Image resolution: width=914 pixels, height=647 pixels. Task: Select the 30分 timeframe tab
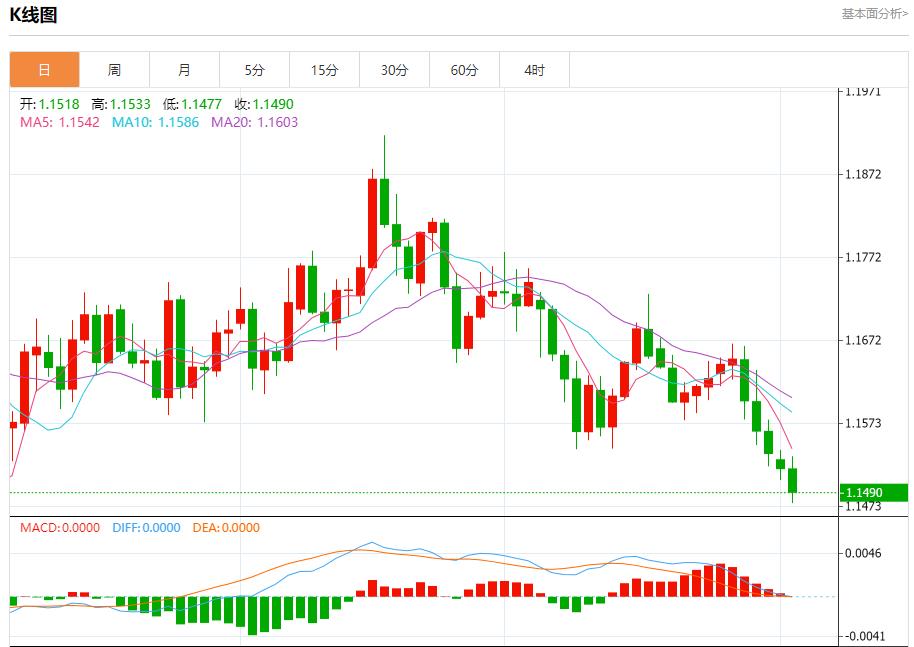click(x=394, y=69)
